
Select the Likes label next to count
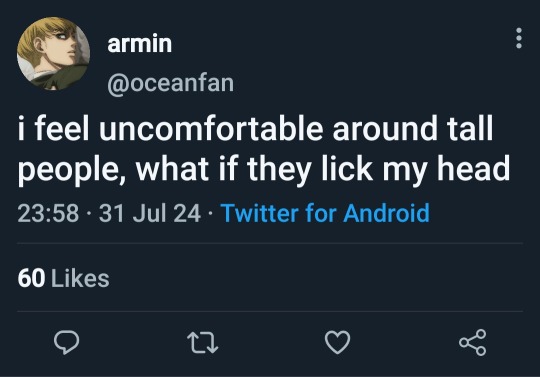coord(80,278)
